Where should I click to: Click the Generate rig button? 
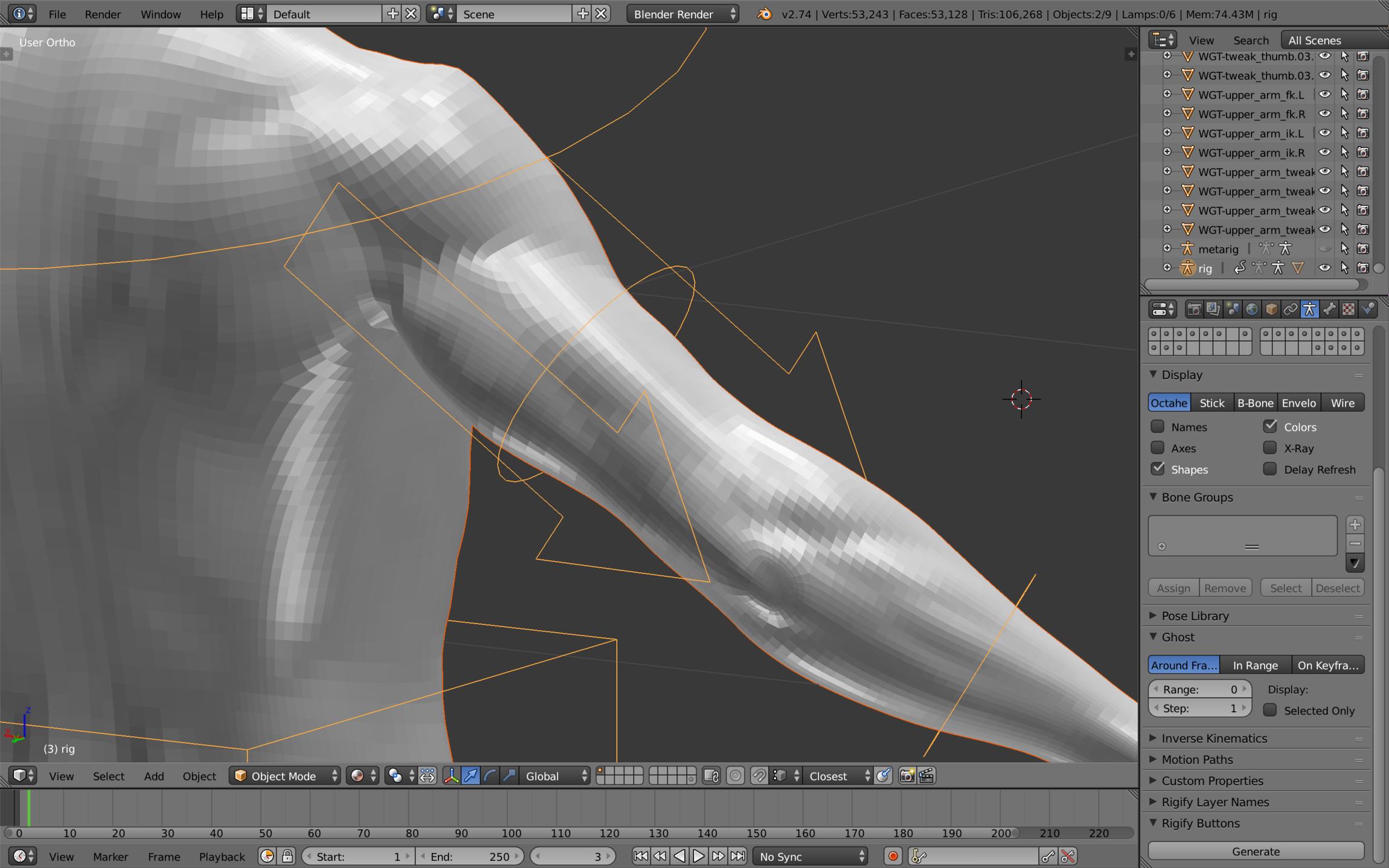click(x=1256, y=851)
